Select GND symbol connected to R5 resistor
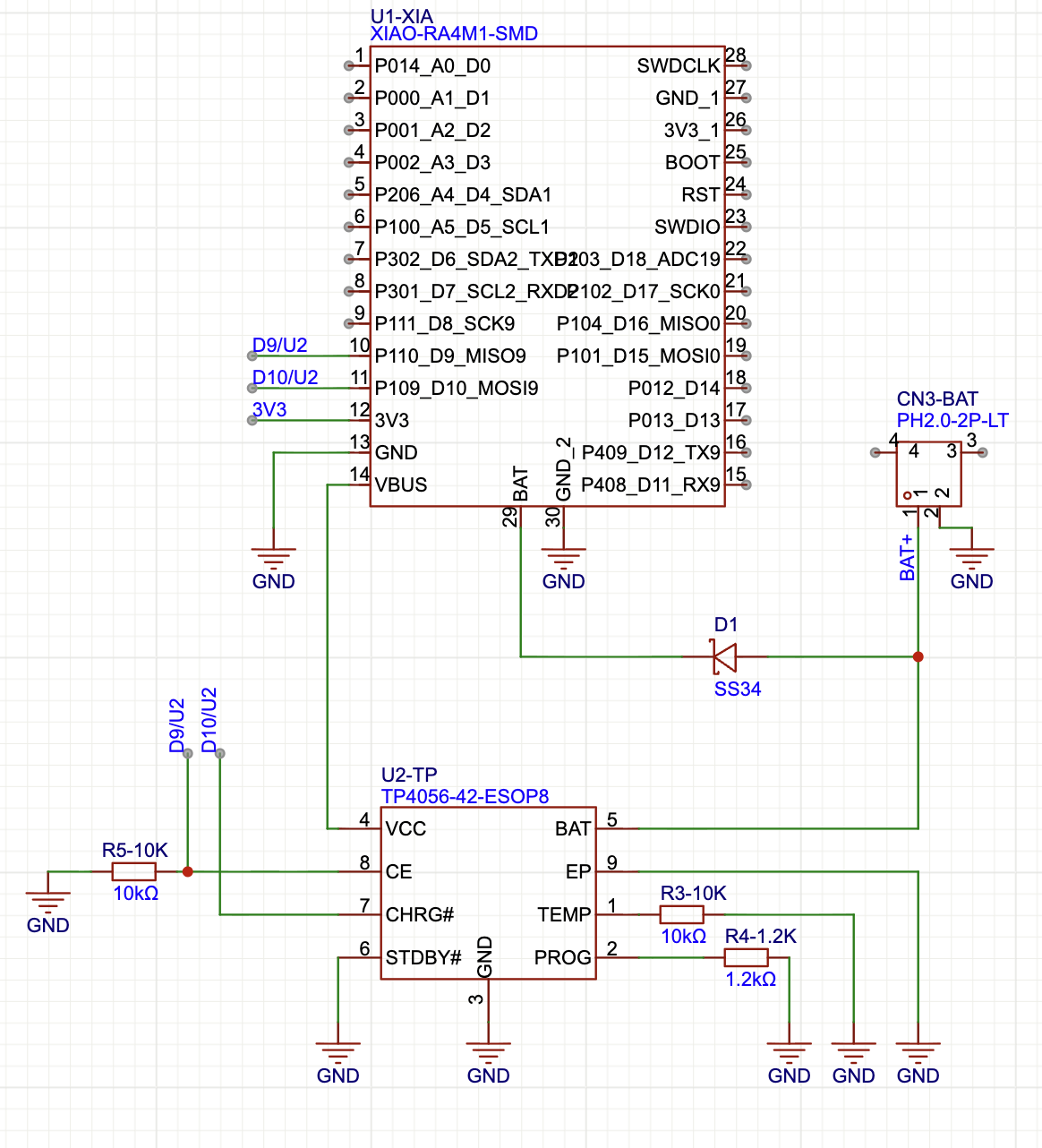This screenshot has height=1148, width=1042. point(47,903)
